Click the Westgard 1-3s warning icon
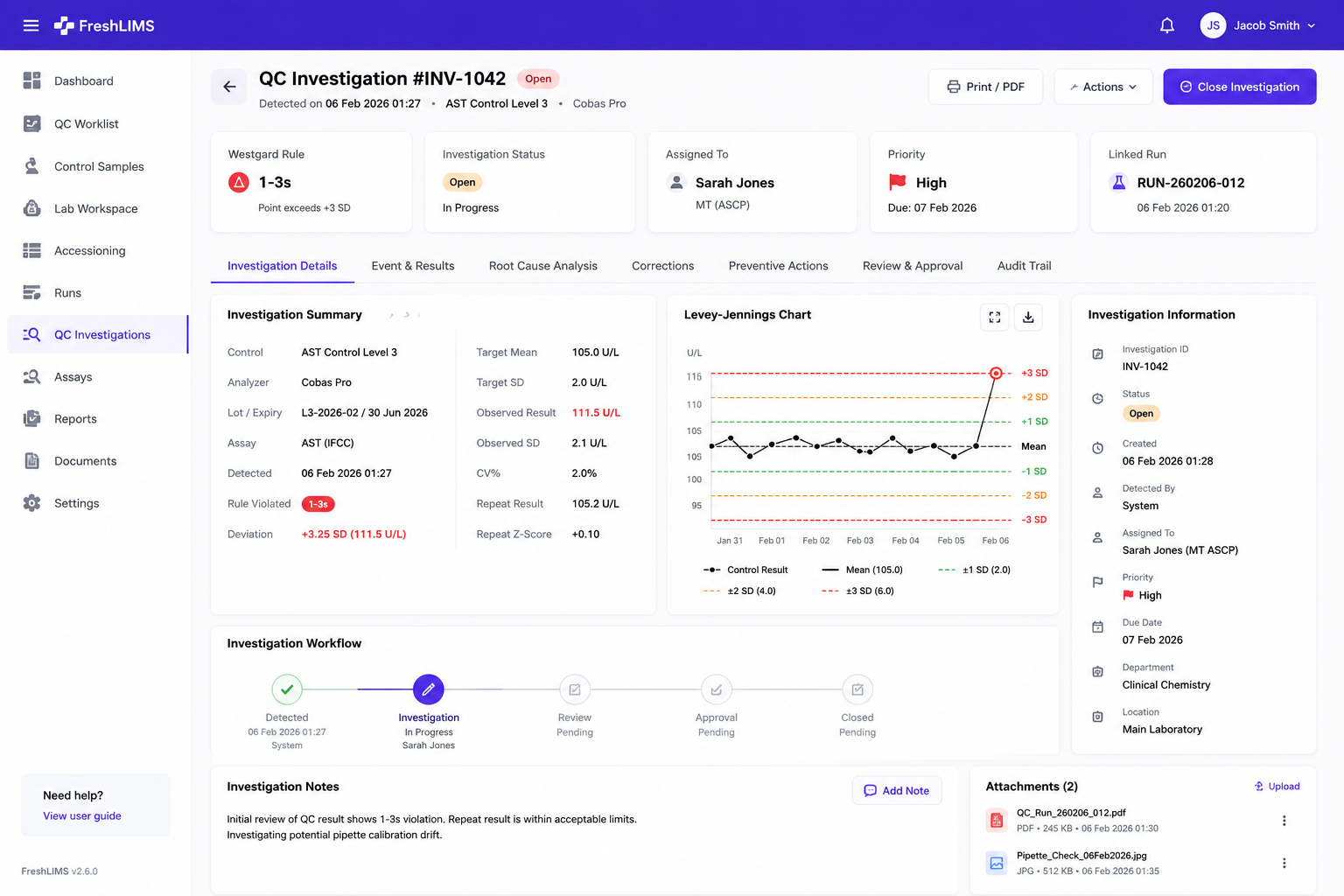1344x896 pixels. 239,182
